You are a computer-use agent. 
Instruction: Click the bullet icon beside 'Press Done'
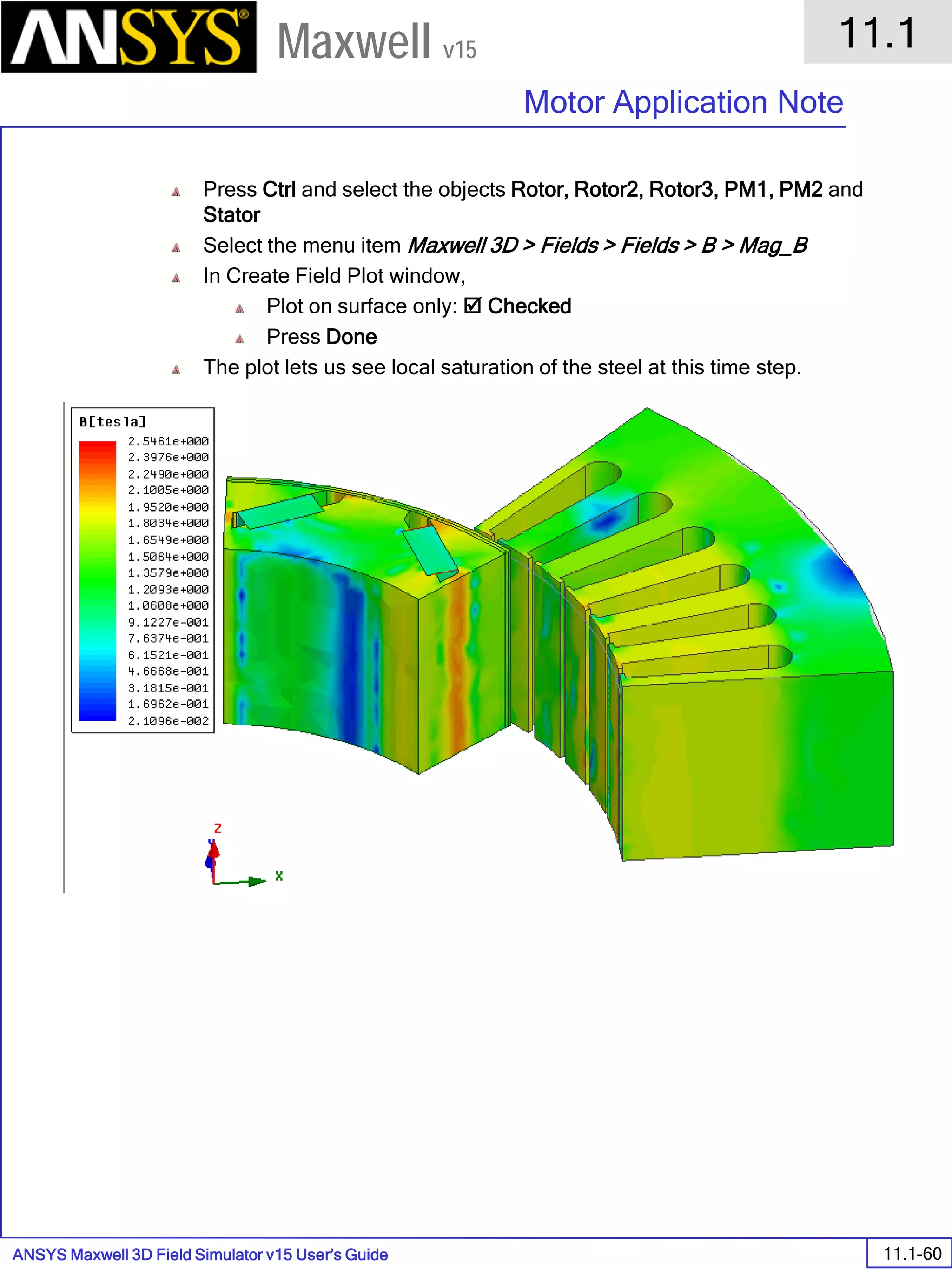coord(240,339)
